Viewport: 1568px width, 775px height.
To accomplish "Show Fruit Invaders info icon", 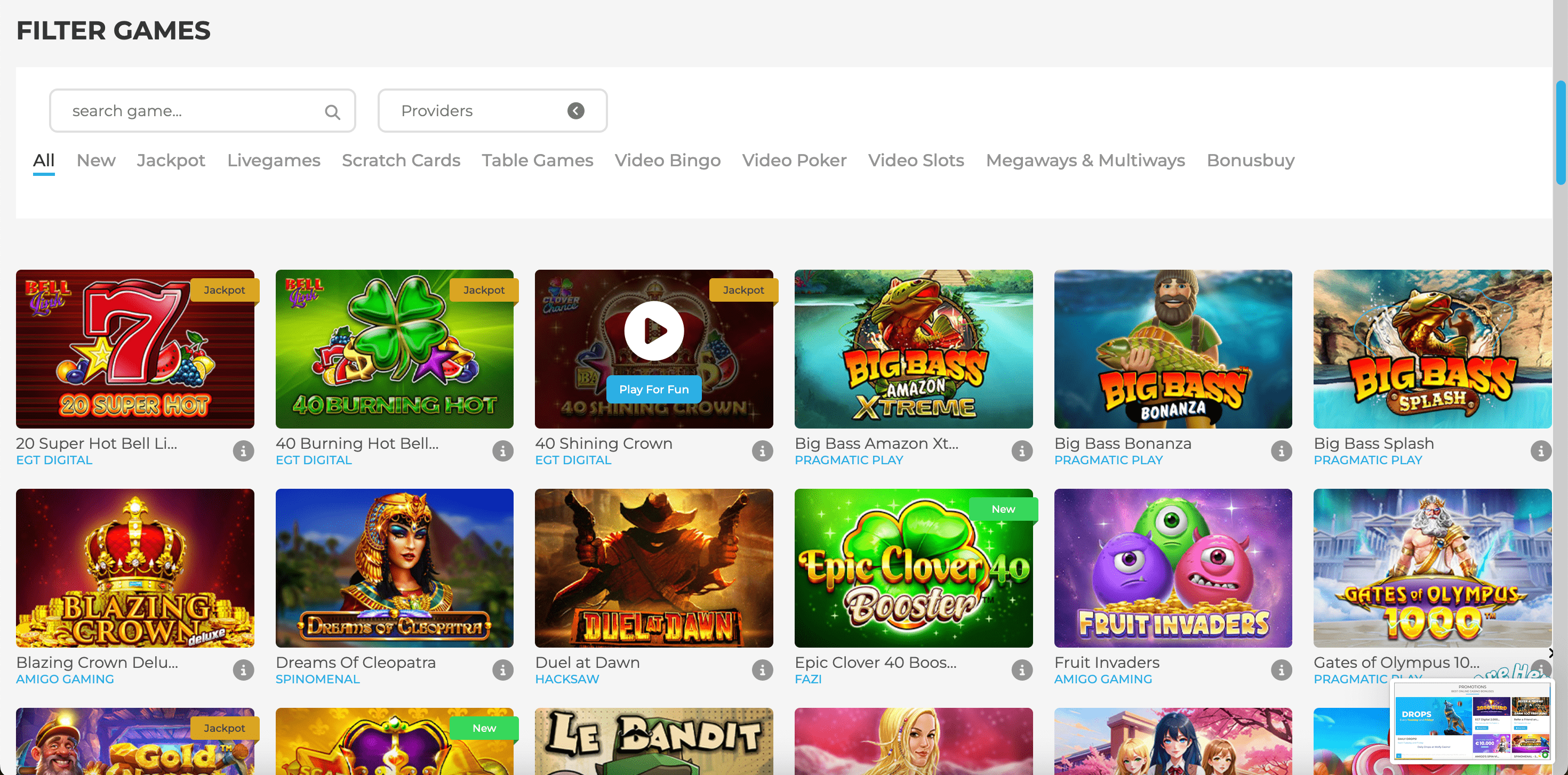I will [x=1281, y=670].
